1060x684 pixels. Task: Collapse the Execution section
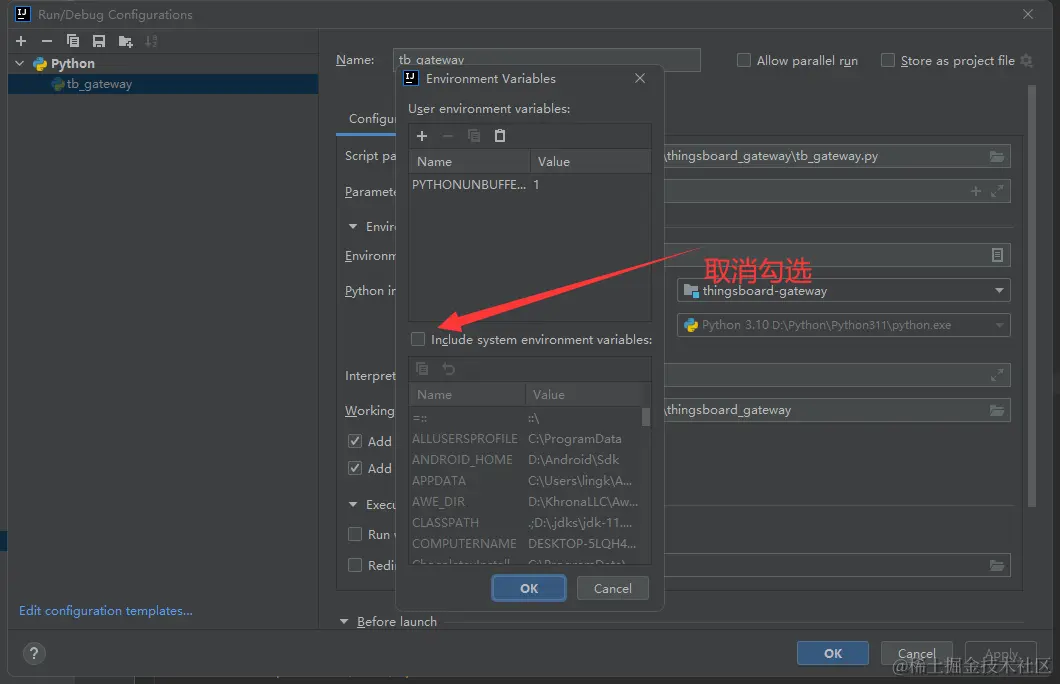(353, 504)
